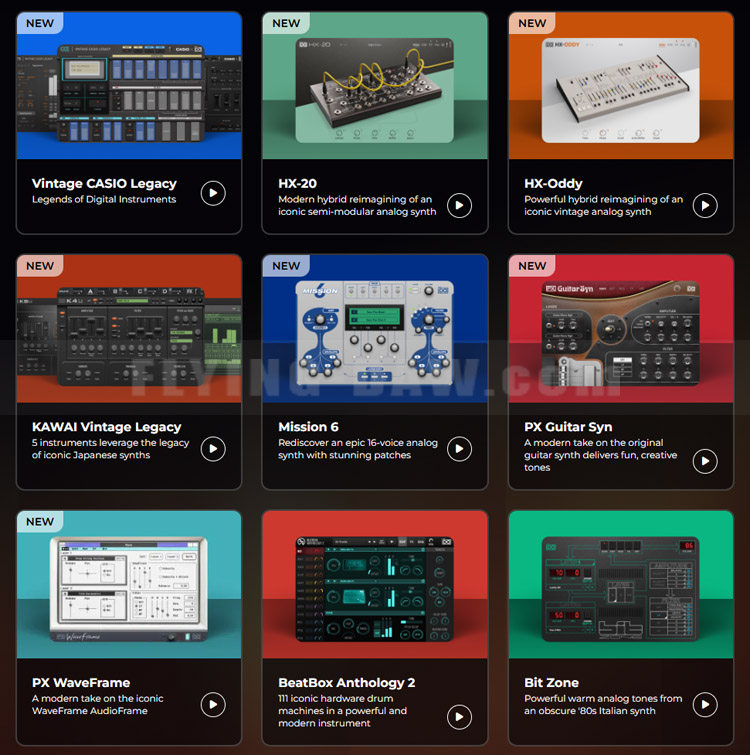
Task: Click the NEW badge on HX-Oddy
Action: tap(532, 23)
